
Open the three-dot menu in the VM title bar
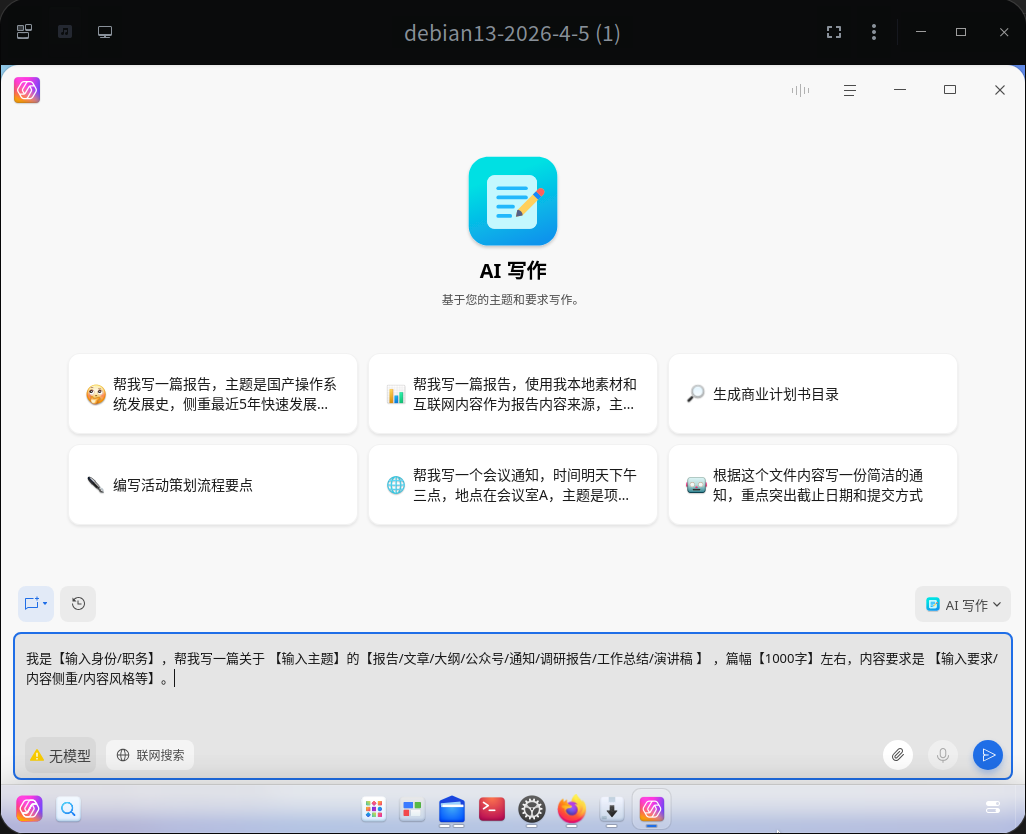click(873, 31)
